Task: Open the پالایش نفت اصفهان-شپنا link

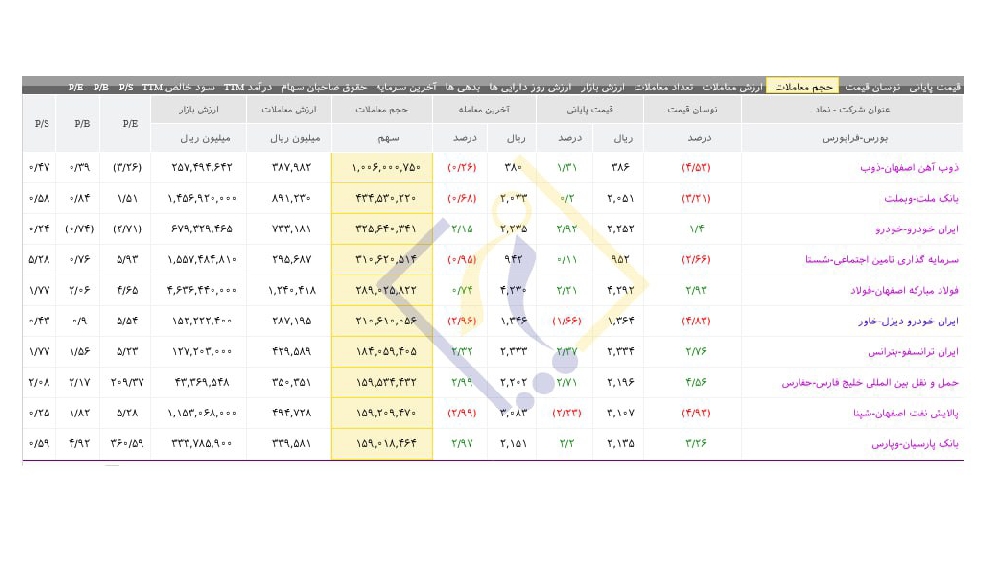Action: [906, 413]
